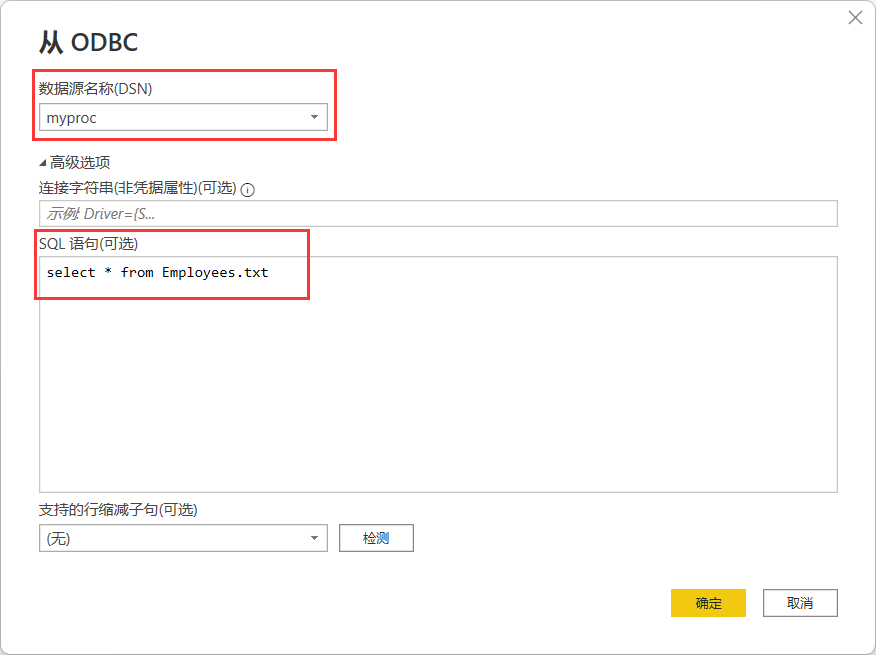The height and width of the screenshot is (655, 876).
Task: Click empty area of SQL 语句 text box
Action: [x=438, y=400]
